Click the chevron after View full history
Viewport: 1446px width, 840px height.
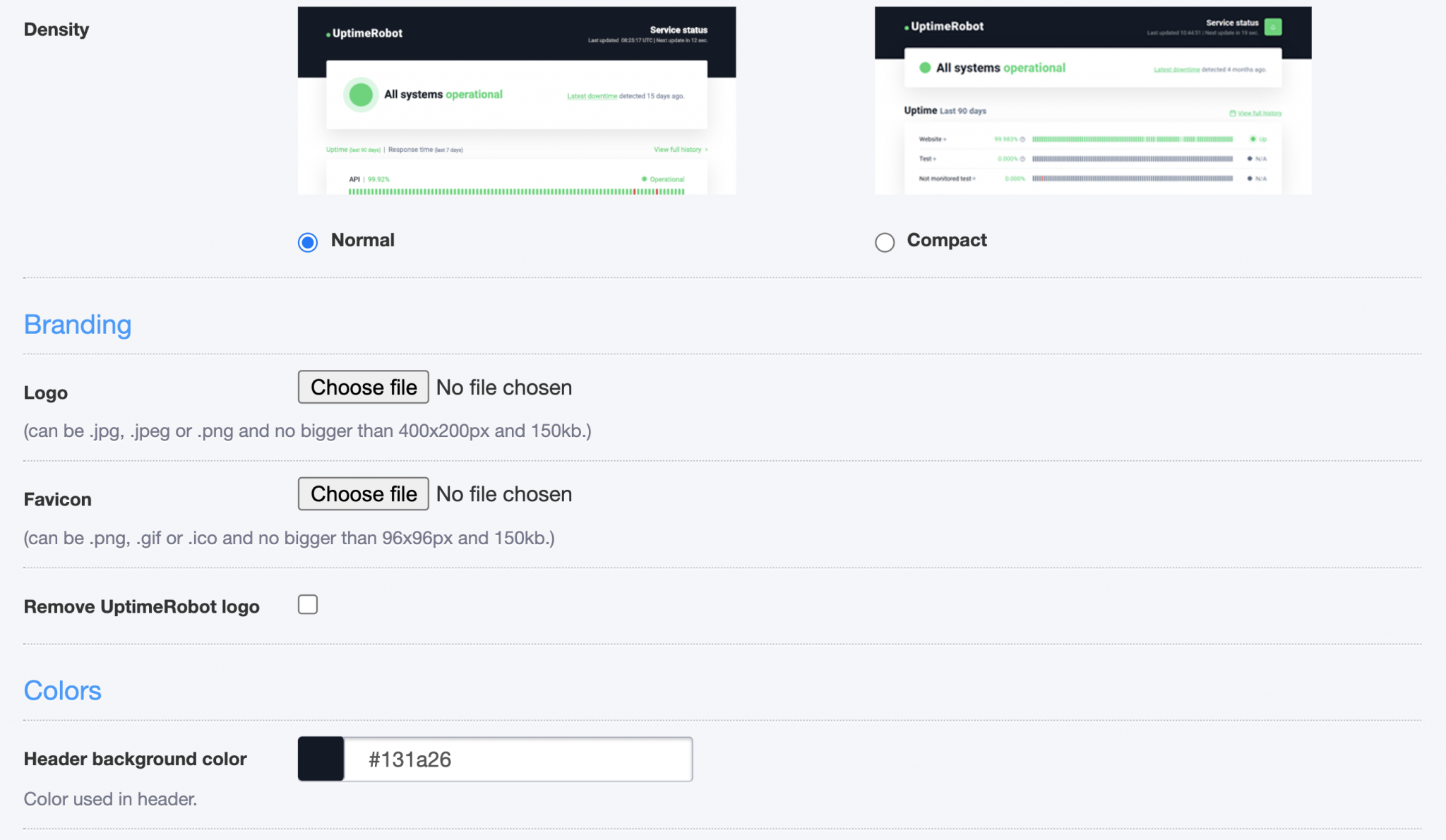click(707, 149)
